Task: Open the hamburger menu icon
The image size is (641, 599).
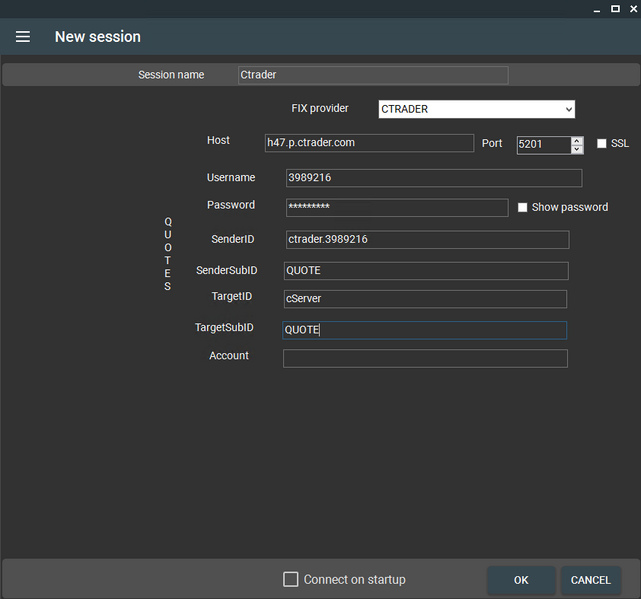Action: click(x=23, y=37)
